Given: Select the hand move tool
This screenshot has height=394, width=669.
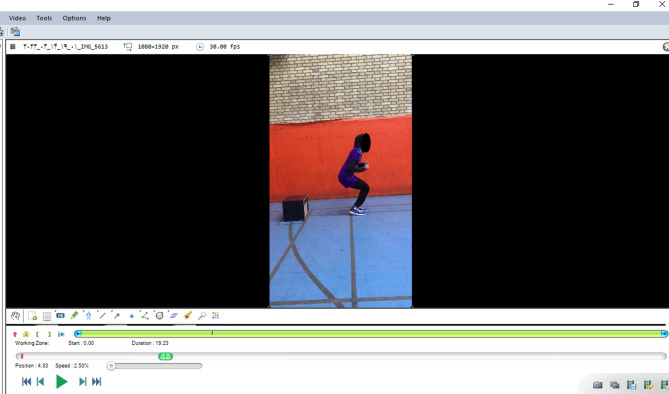Looking at the screenshot, I should pyautogui.click(x=15, y=316).
